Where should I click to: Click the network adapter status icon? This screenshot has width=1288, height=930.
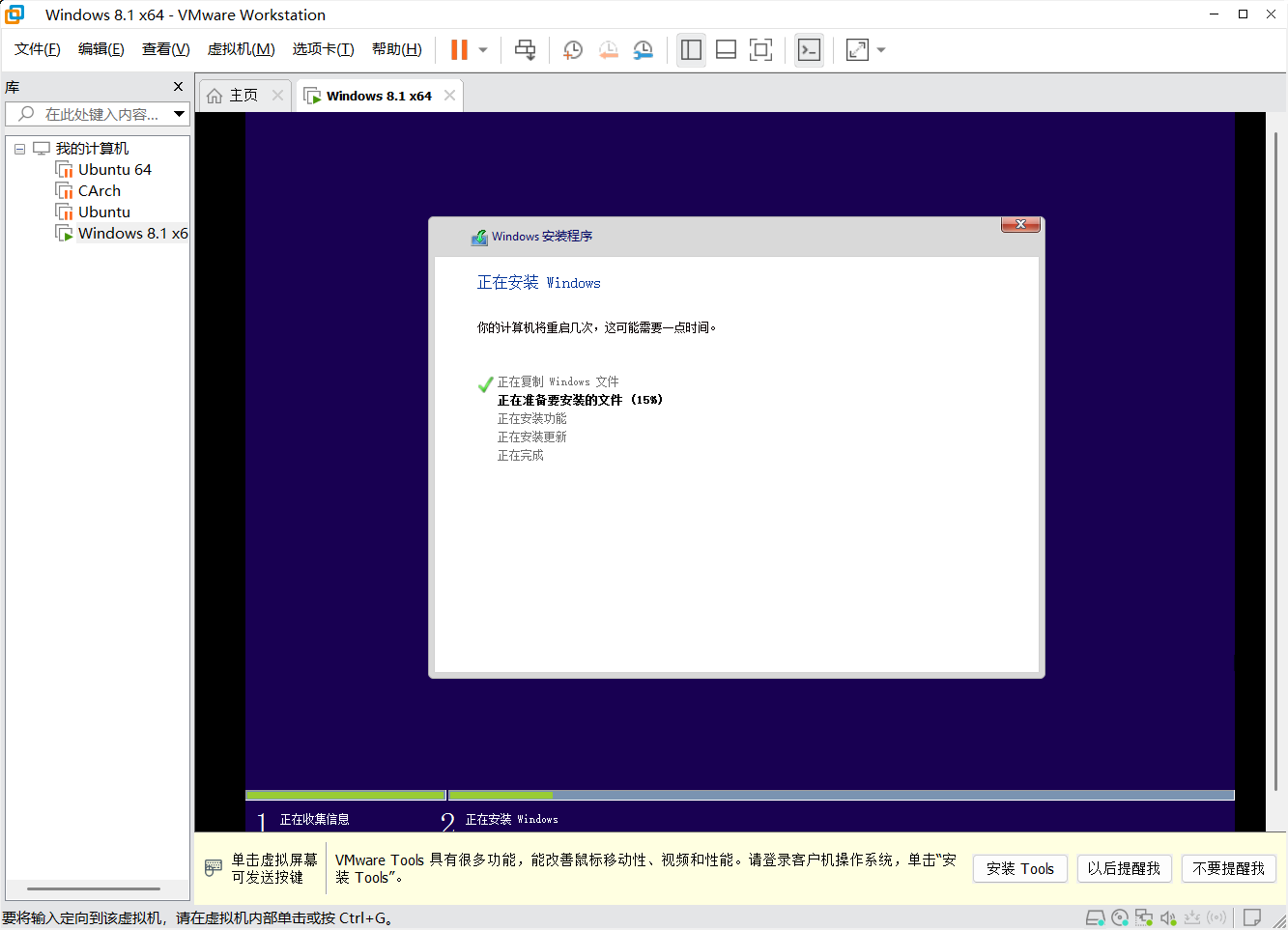click(1144, 917)
